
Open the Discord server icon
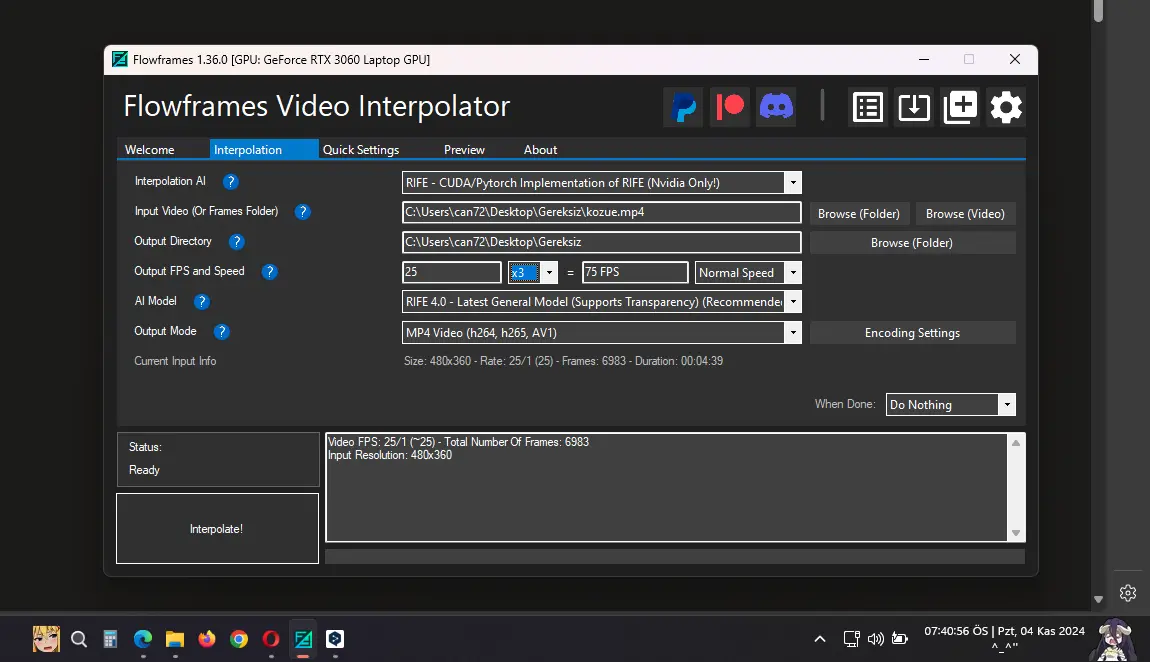point(776,107)
